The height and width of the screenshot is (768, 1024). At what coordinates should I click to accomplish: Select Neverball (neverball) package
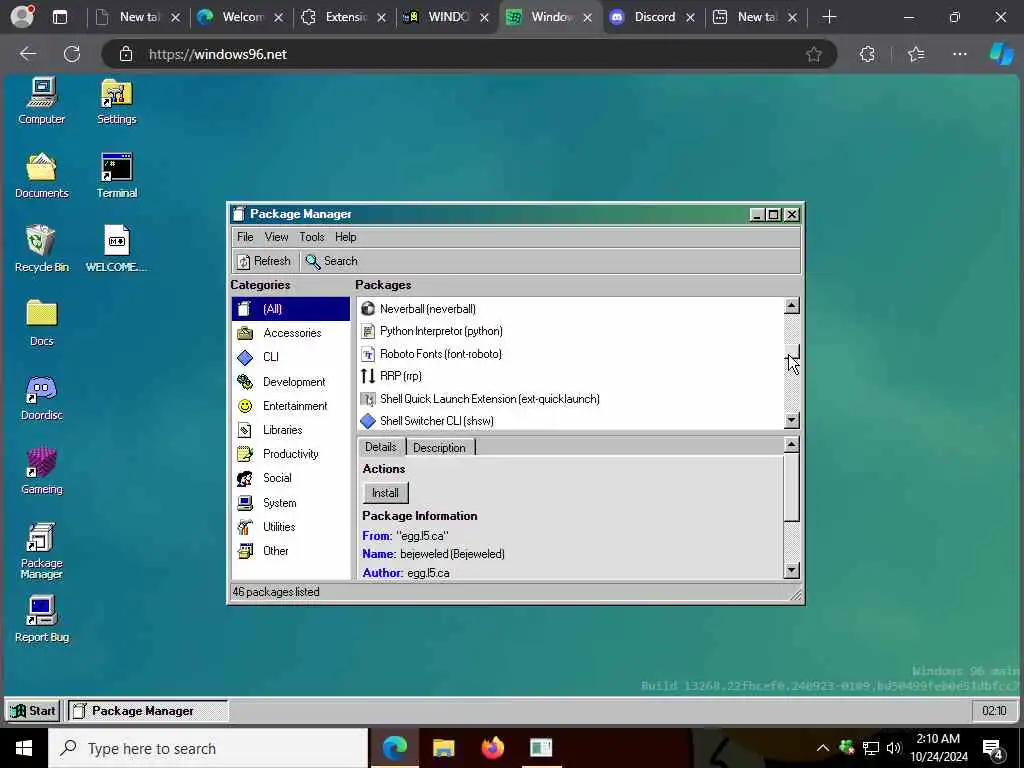click(x=571, y=309)
